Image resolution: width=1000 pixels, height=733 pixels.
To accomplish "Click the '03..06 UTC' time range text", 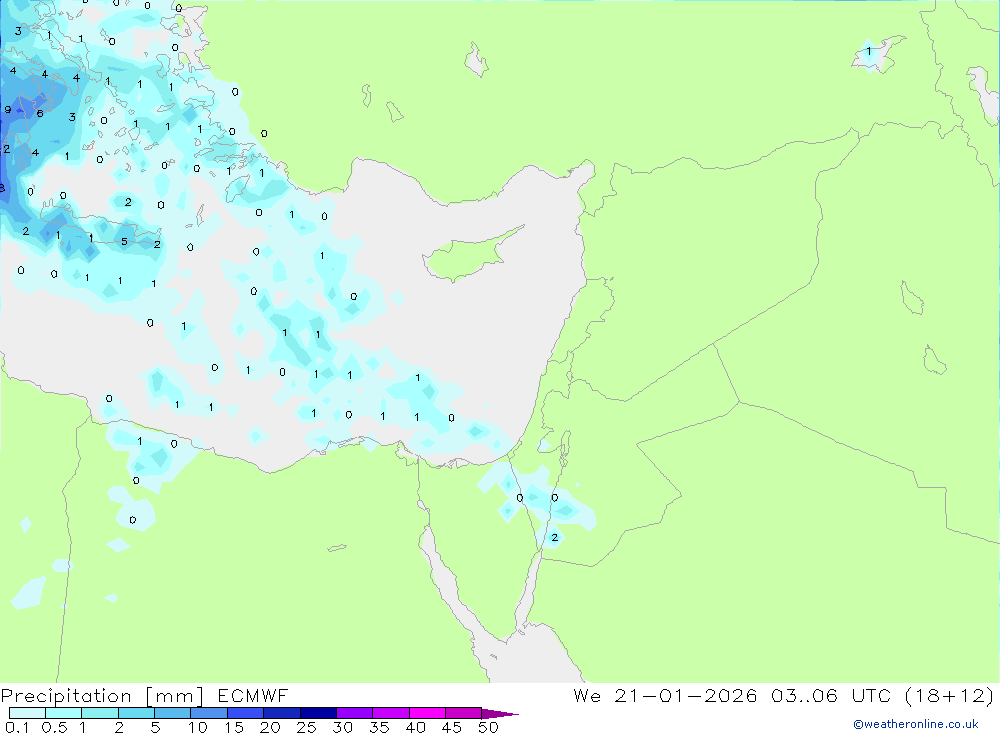I will tap(831, 695).
